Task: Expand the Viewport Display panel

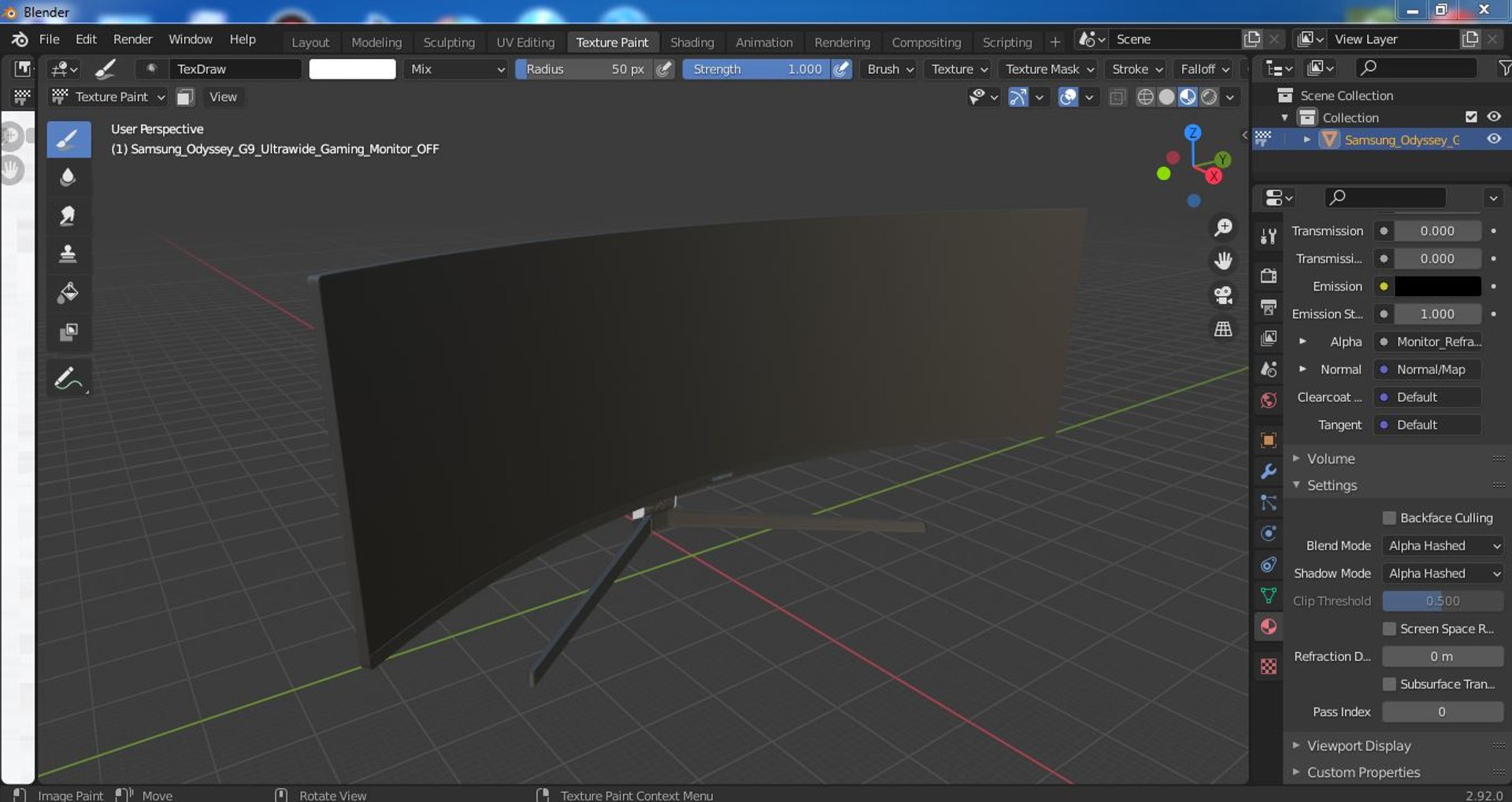Action: point(1358,745)
